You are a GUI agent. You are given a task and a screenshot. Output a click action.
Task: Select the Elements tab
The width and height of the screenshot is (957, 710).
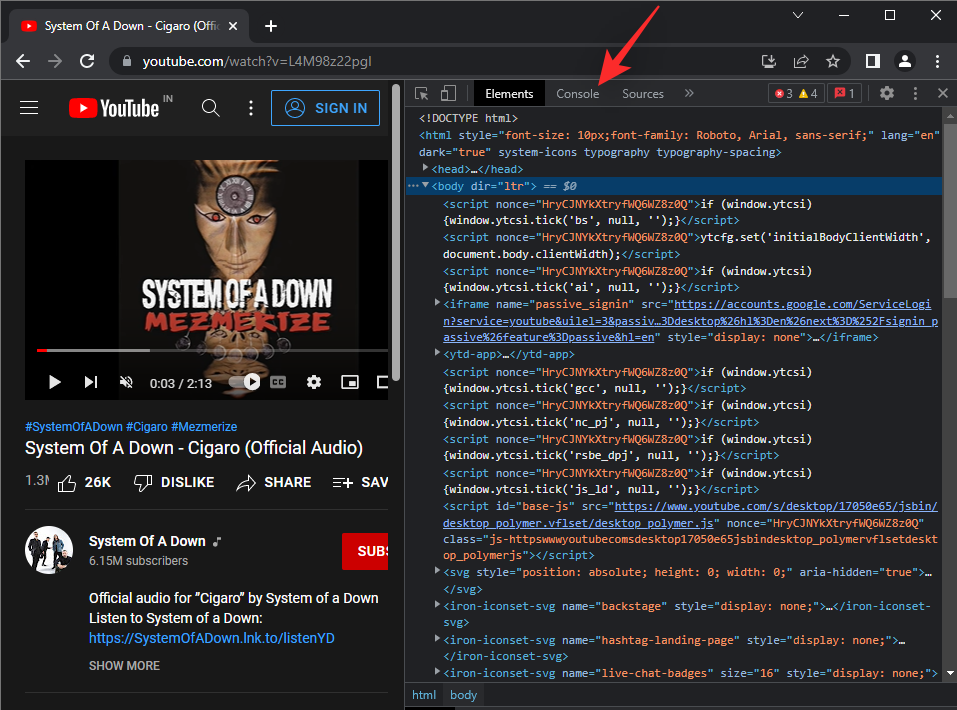coord(509,94)
